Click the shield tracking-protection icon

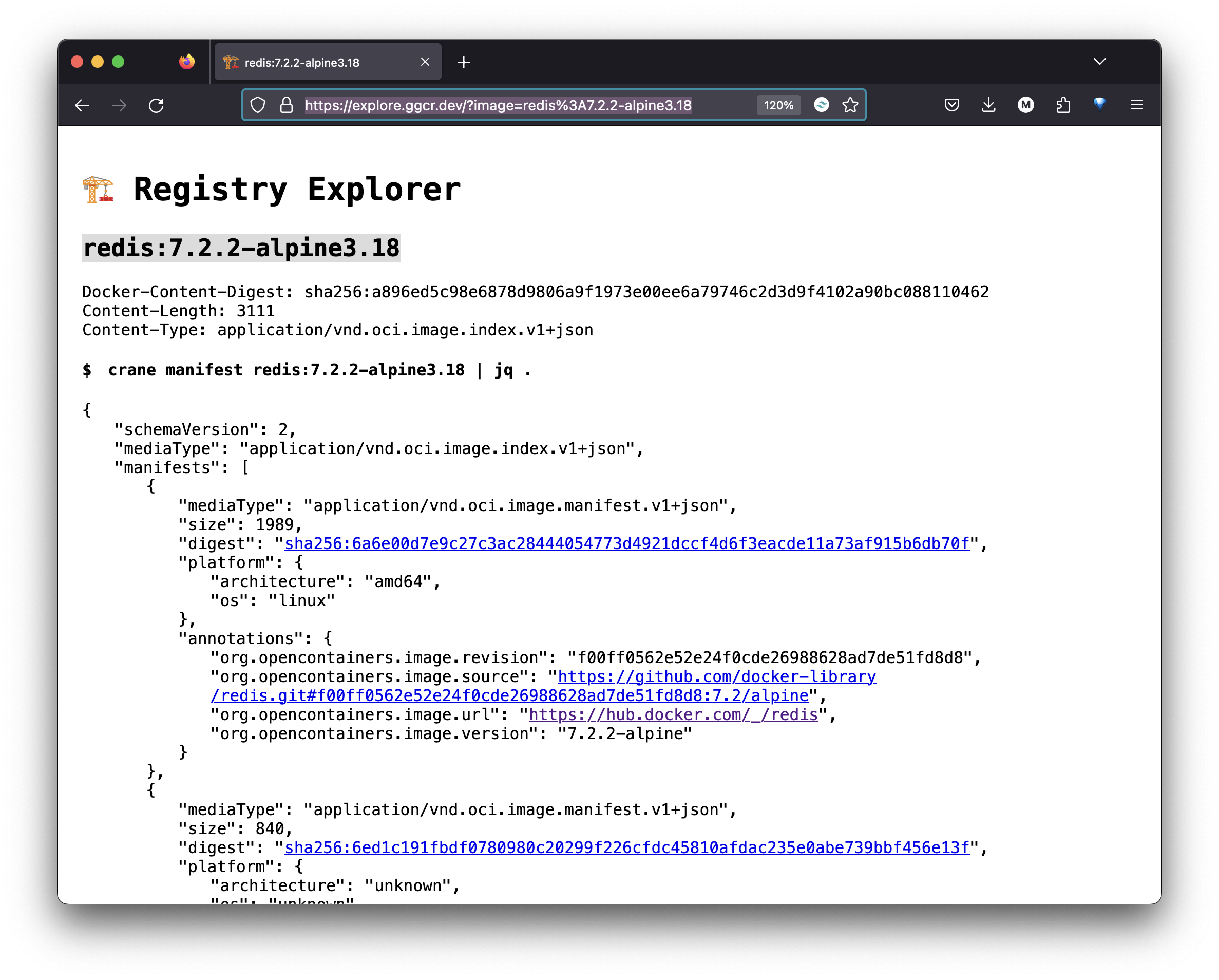pos(258,105)
